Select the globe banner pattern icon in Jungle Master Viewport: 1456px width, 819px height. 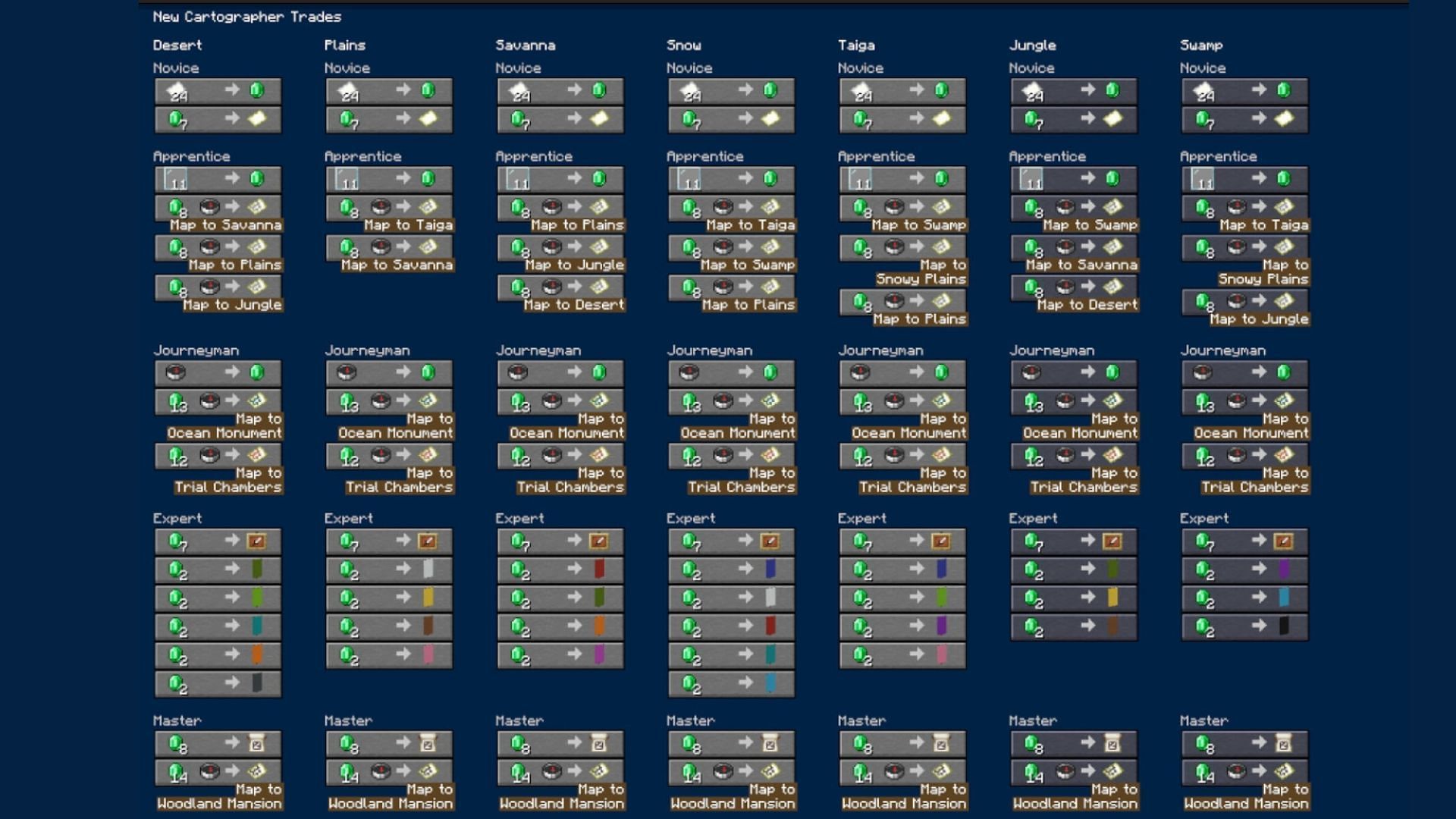1112,743
